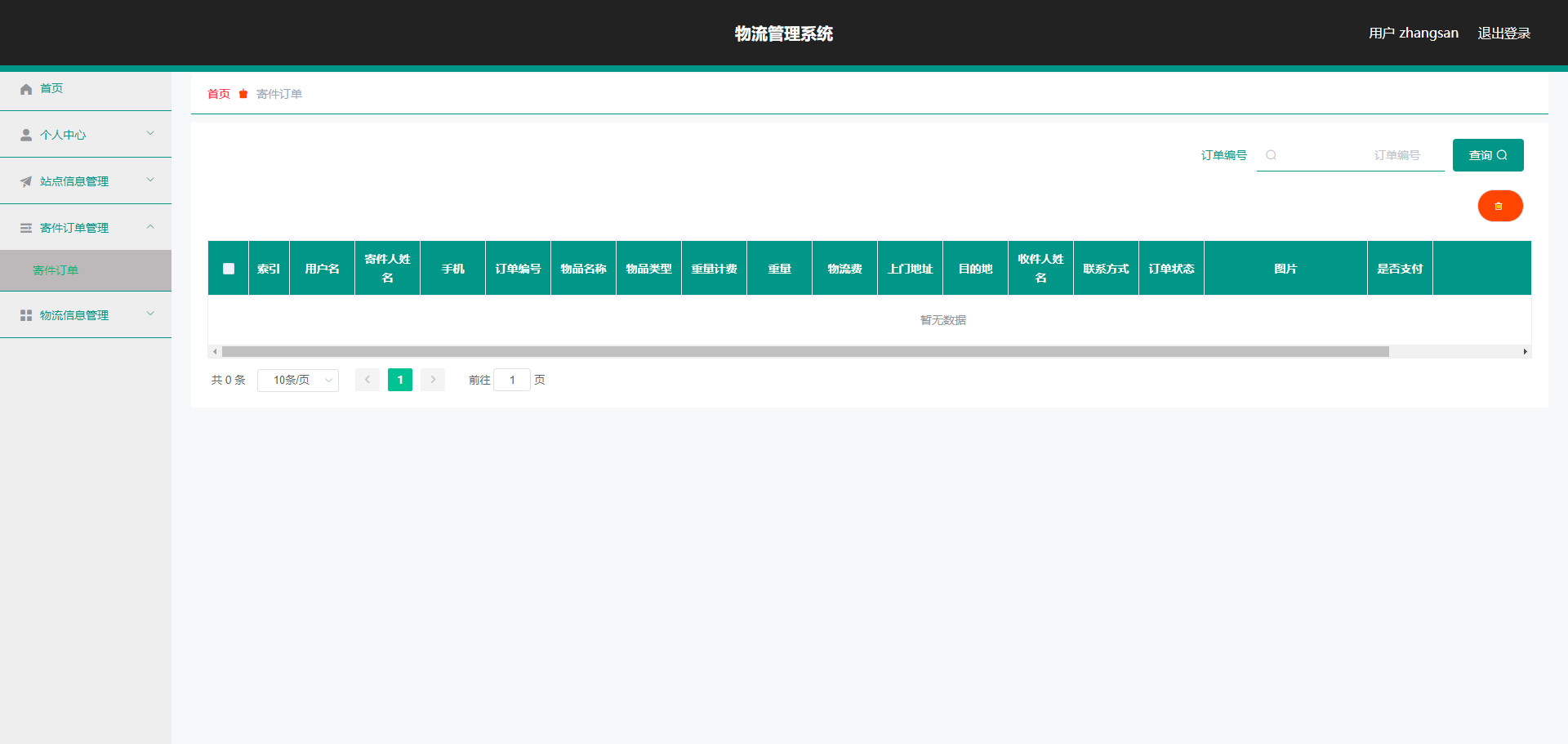This screenshot has width=1568, height=744.
Task: Focus the 前往 page number input
Action: click(512, 380)
